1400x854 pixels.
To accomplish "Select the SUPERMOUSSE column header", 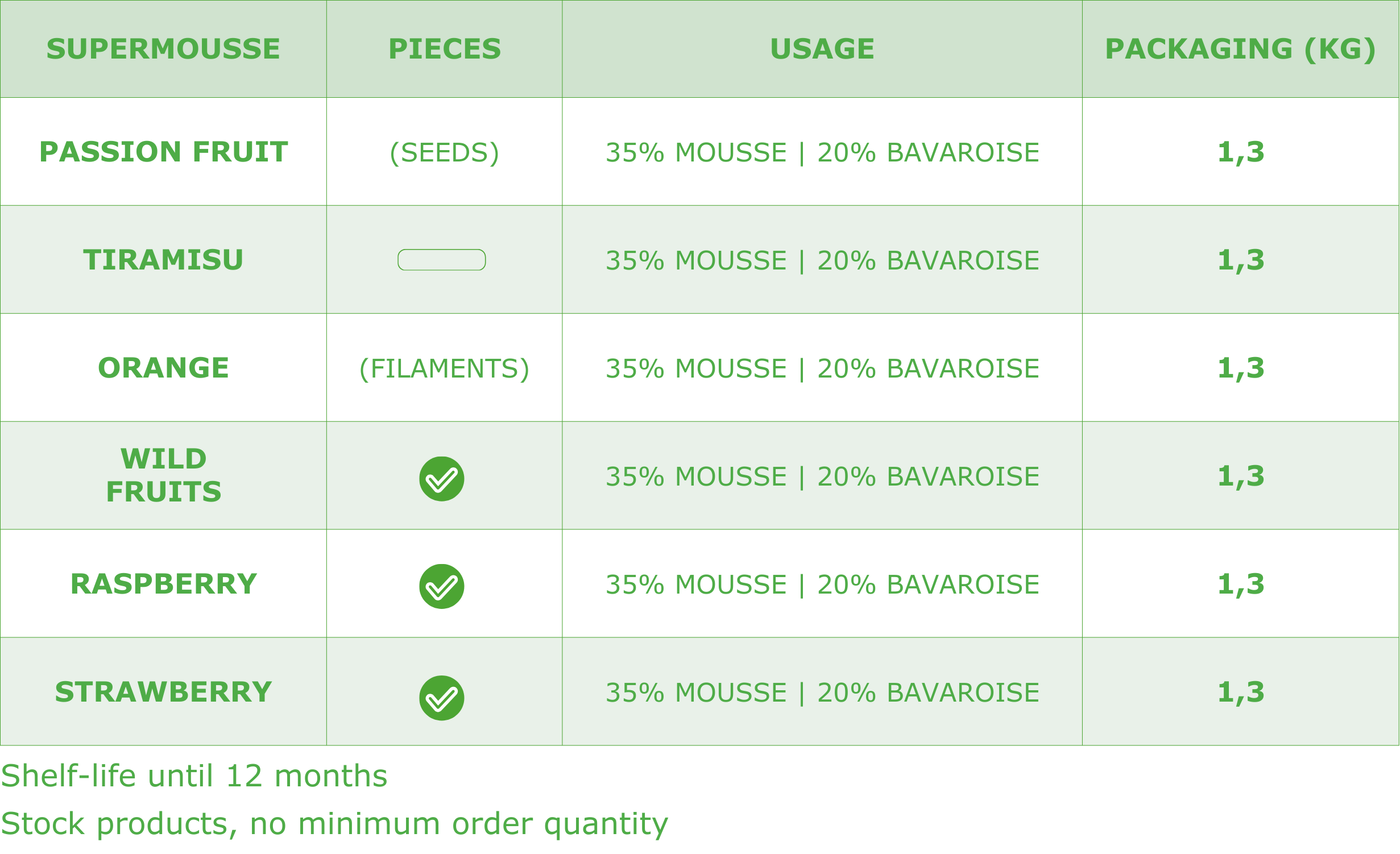I will [163, 49].
